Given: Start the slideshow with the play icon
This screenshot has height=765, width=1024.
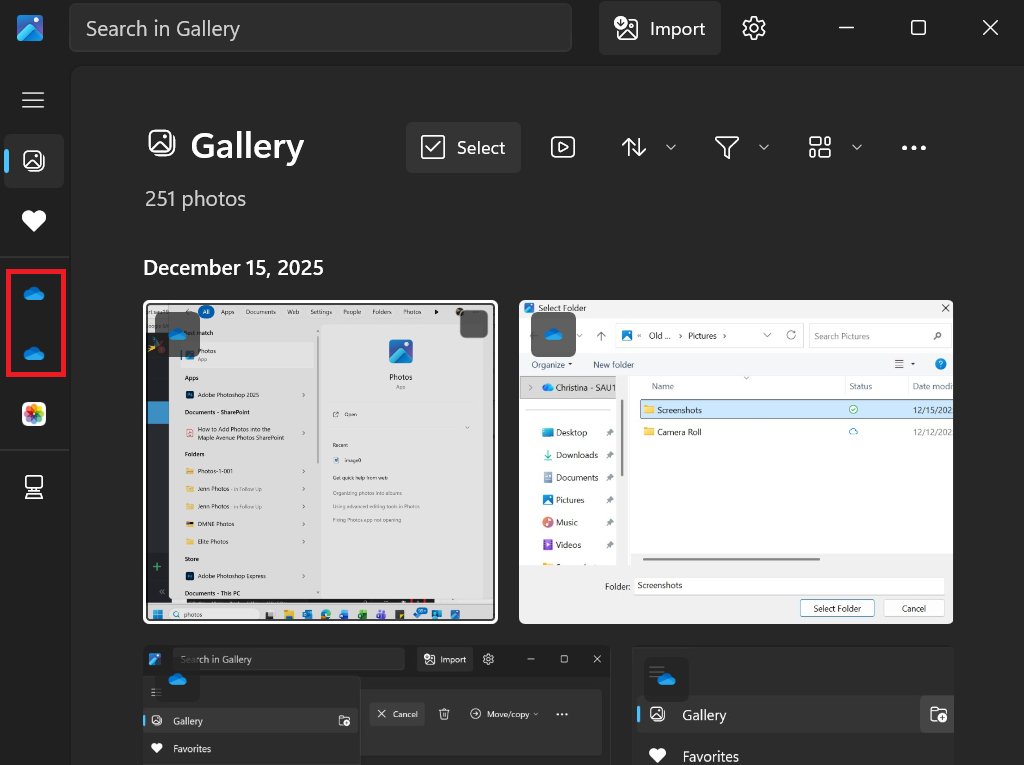Looking at the screenshot, I should click(563, 148).
